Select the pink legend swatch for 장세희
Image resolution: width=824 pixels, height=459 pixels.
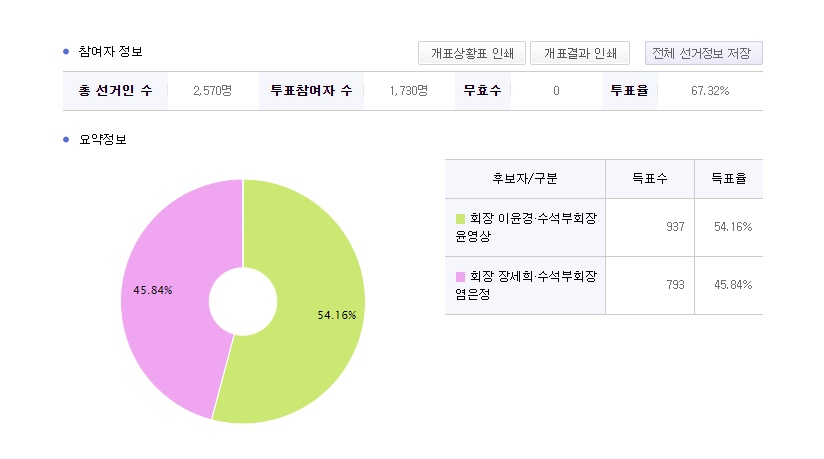[x=460, y=276]
